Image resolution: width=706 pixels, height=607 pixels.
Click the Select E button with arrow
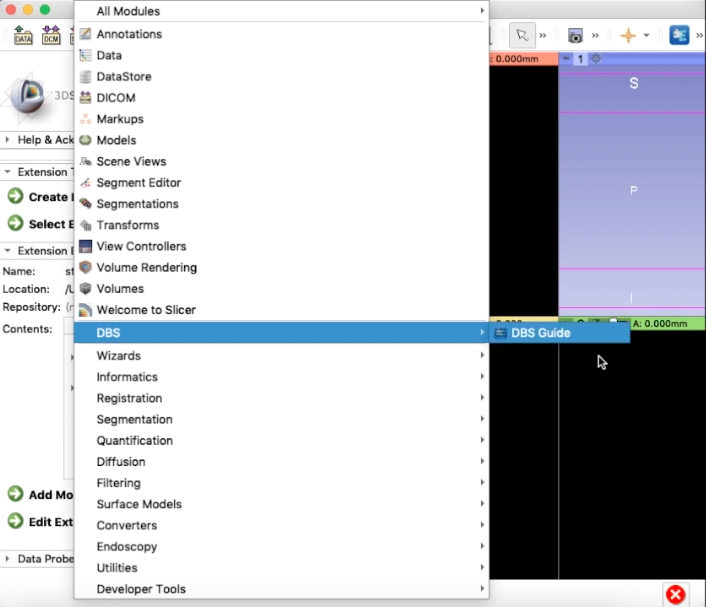[x=40, y=223]
